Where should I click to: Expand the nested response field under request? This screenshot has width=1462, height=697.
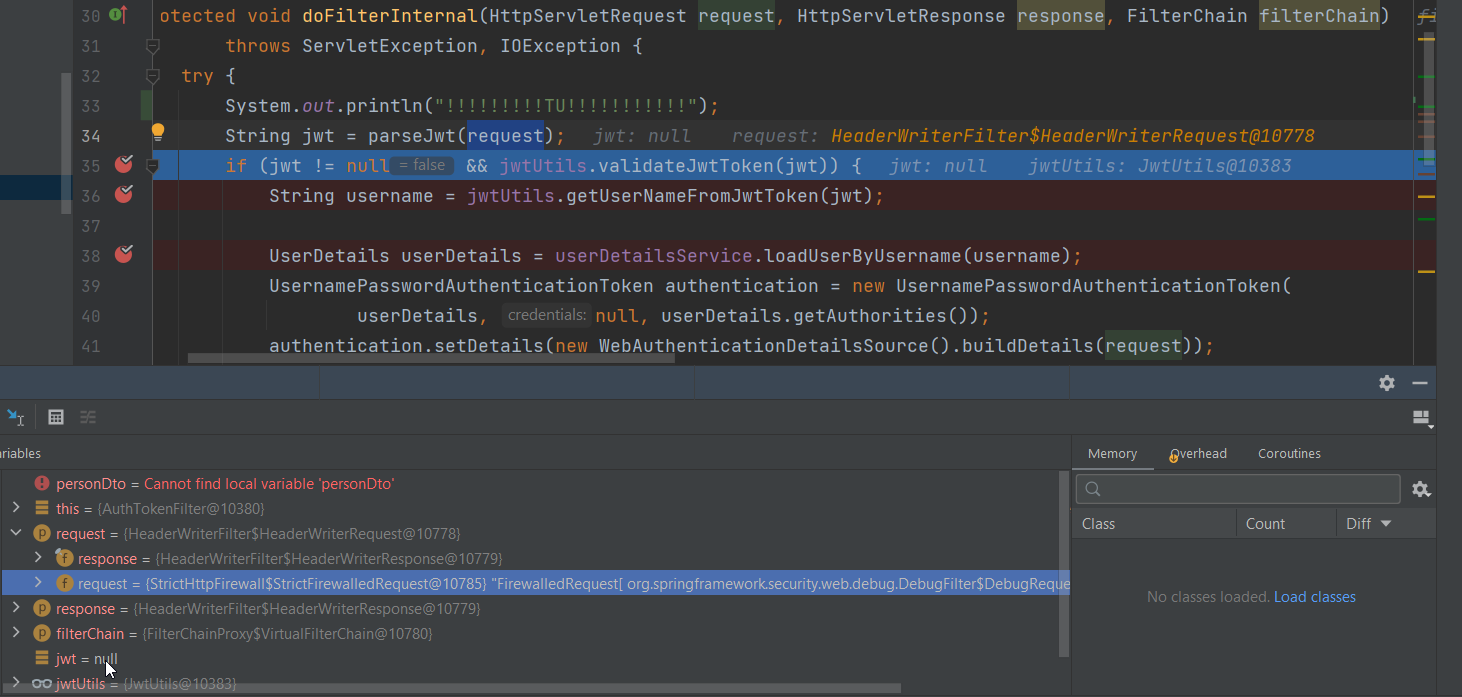click(38, 558)
